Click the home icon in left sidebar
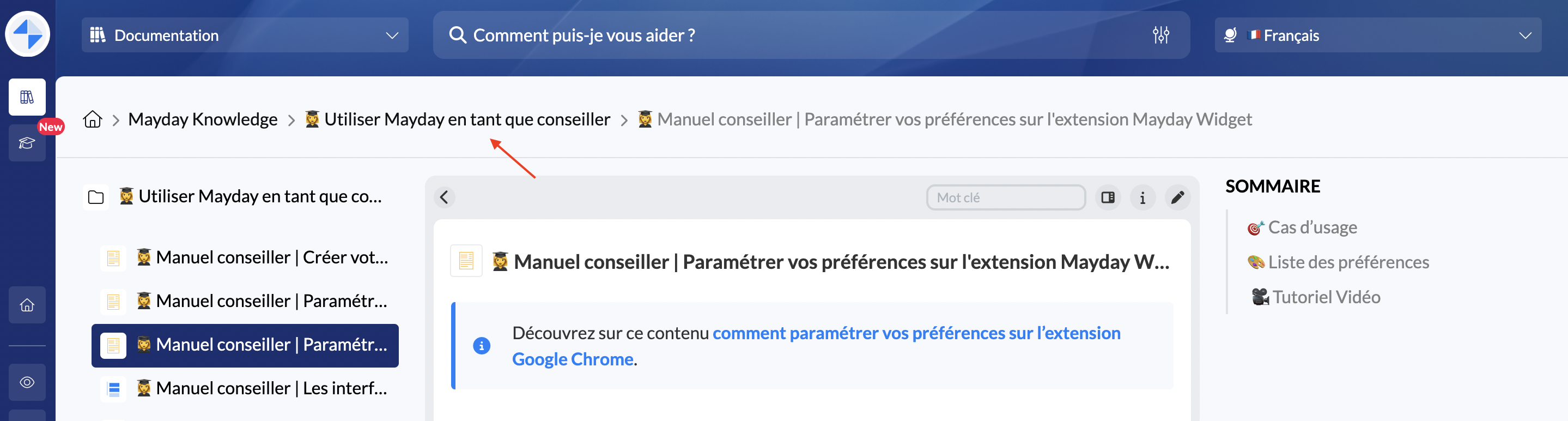Image resolution: width=1568 pixels, height=421 pixels. coord(27,305)
